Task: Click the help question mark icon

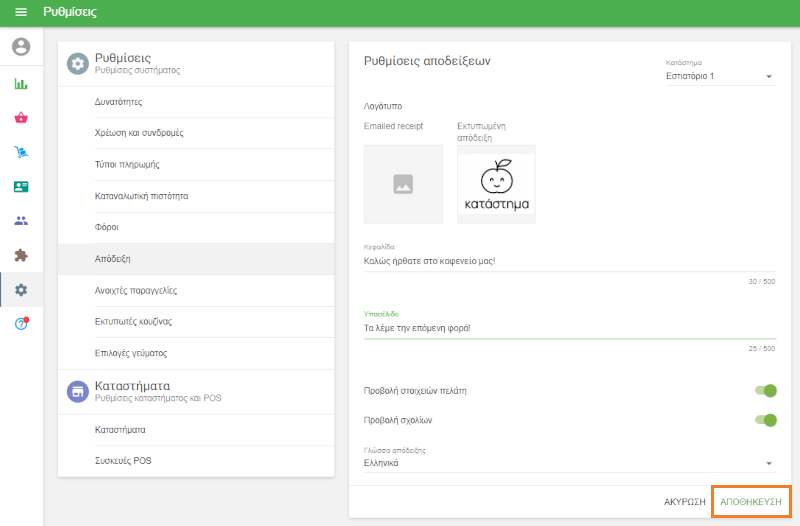Action: pos(21,324)
